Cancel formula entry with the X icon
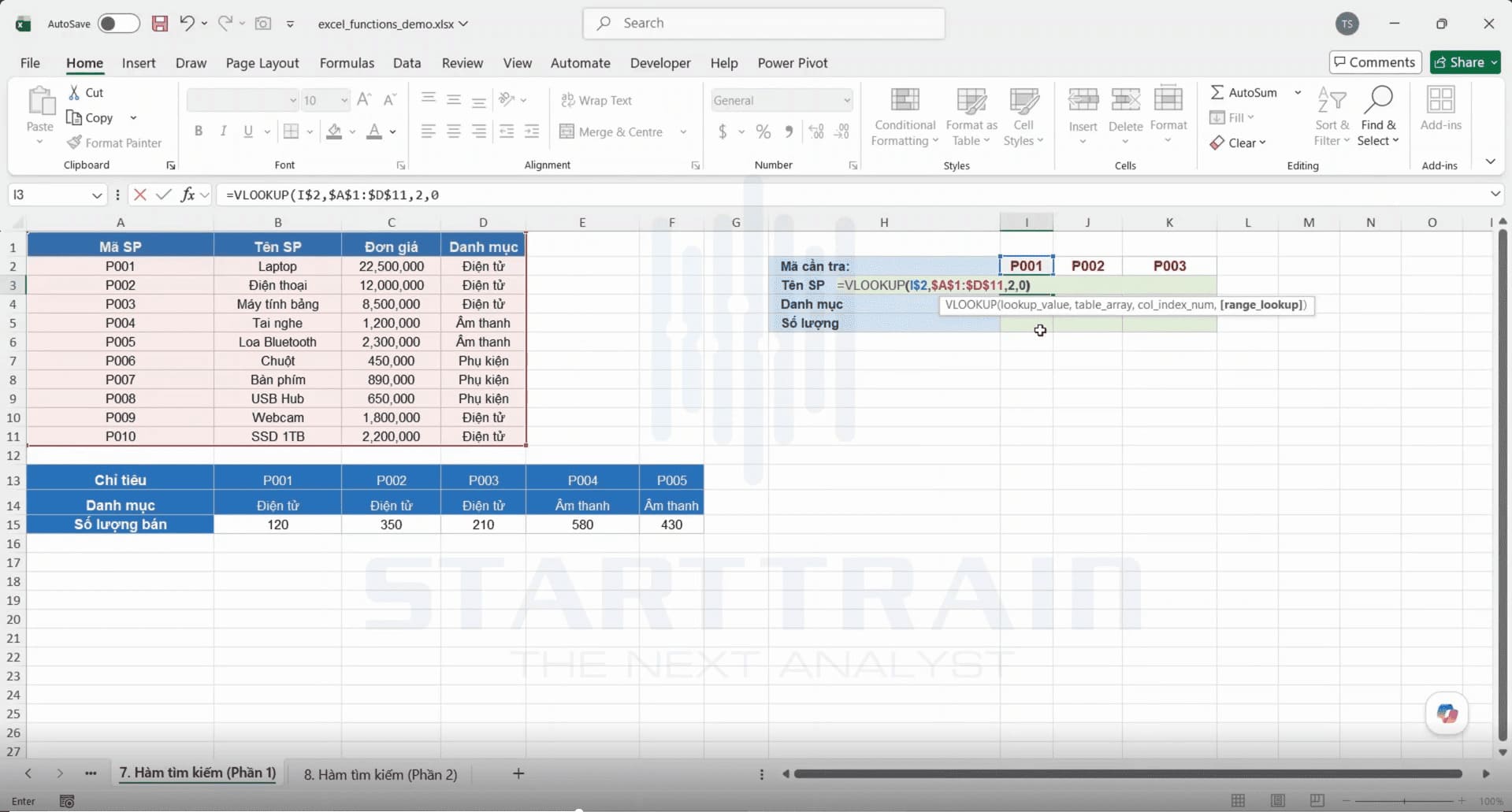1512x812 pixels. [x=140, y=195]
